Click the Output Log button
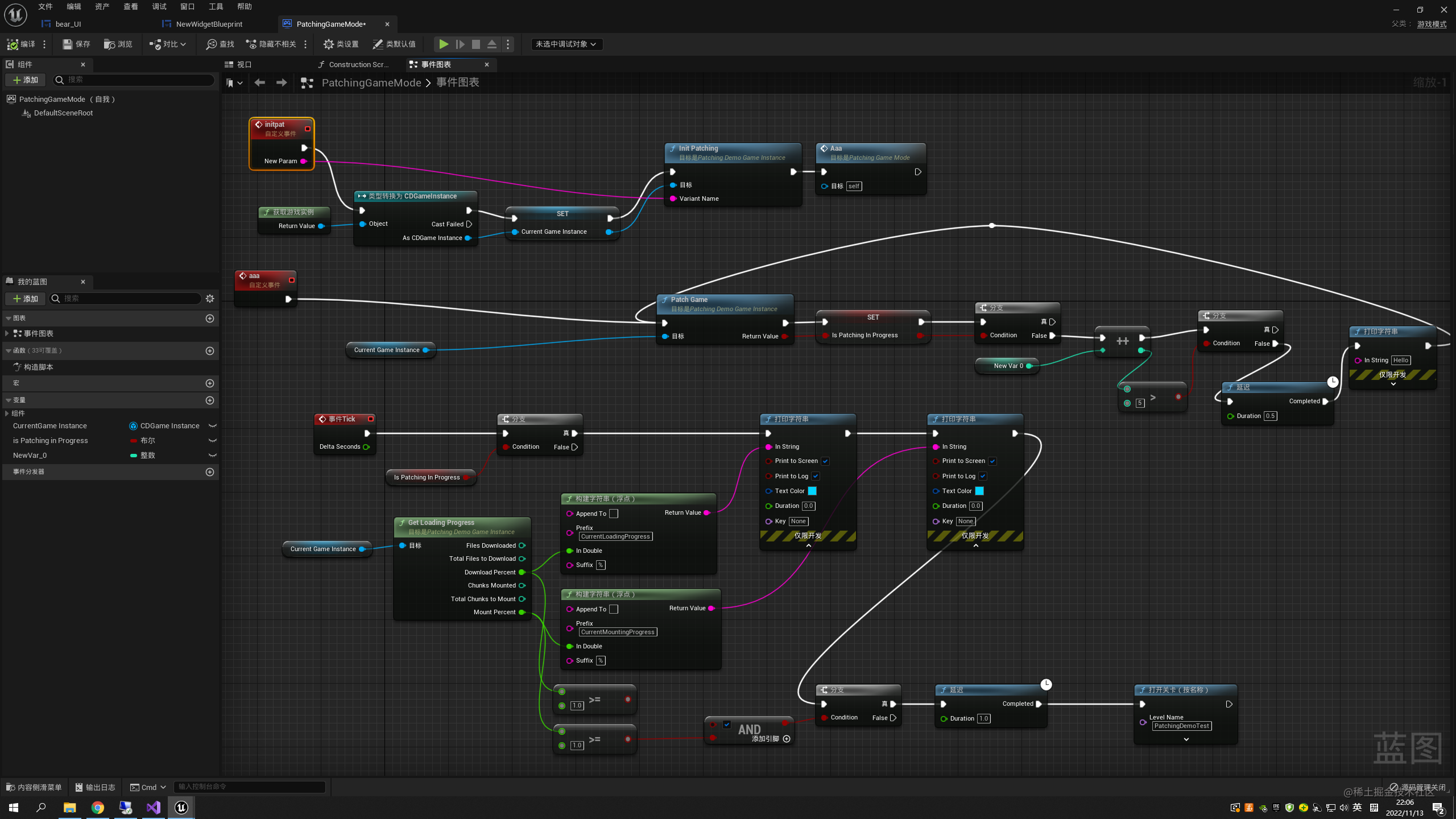The width and height of the screenshot is (1456, 819). pos(95,787)
